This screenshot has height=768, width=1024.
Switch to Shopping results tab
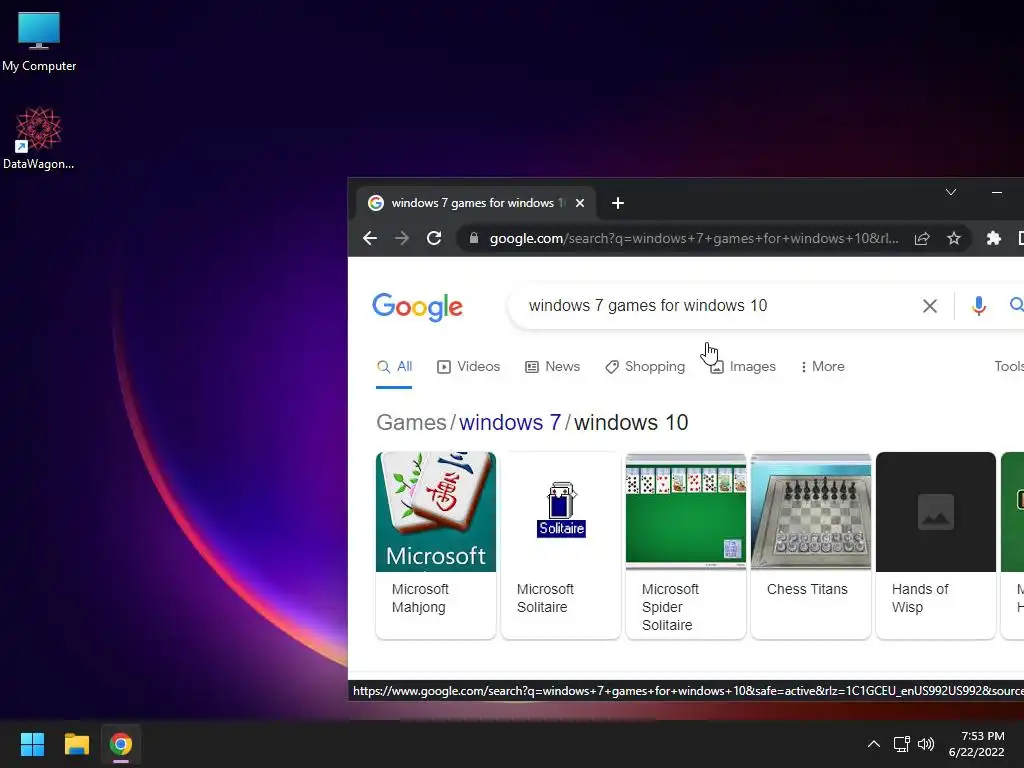(645, 367)
